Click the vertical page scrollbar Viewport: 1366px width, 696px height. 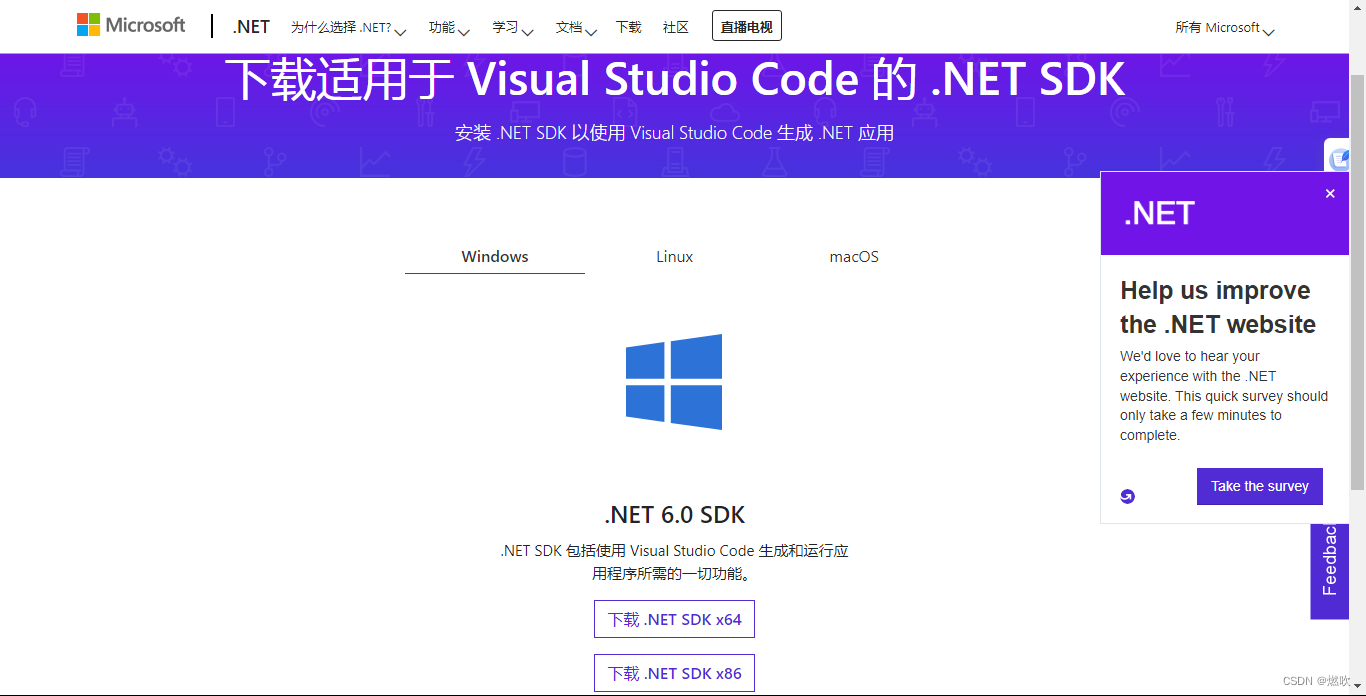tap(1357, 283)
